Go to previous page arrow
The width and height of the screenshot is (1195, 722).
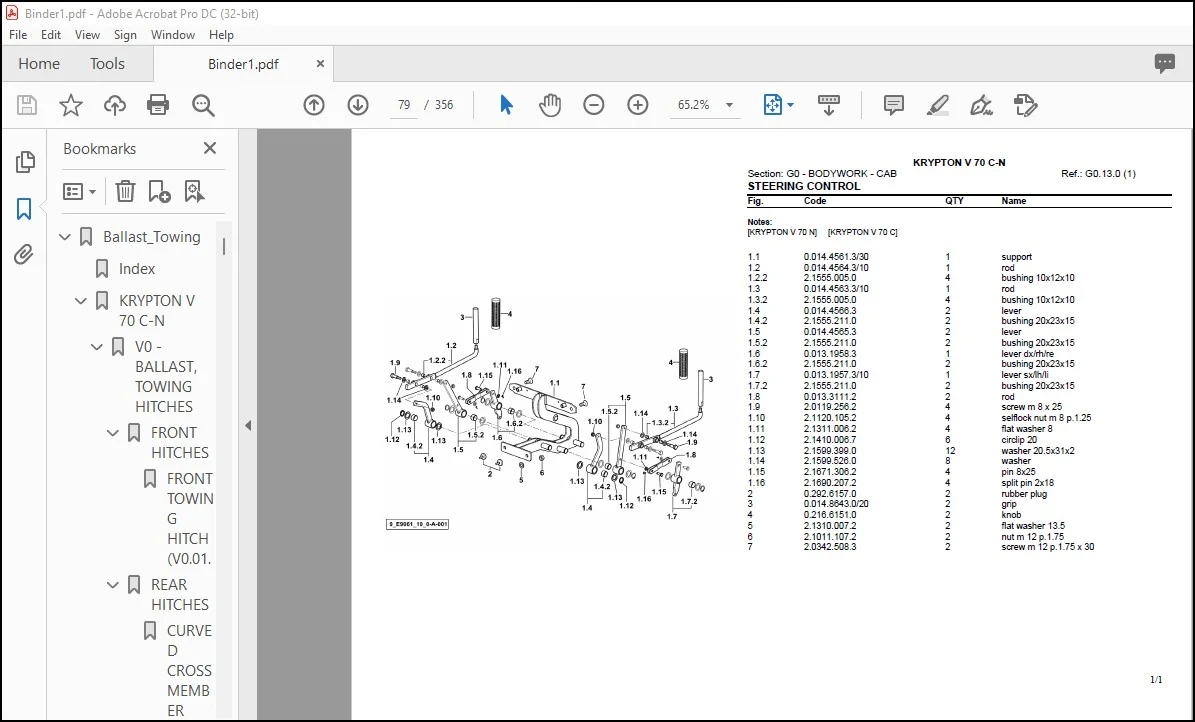[x=314, y=105]
